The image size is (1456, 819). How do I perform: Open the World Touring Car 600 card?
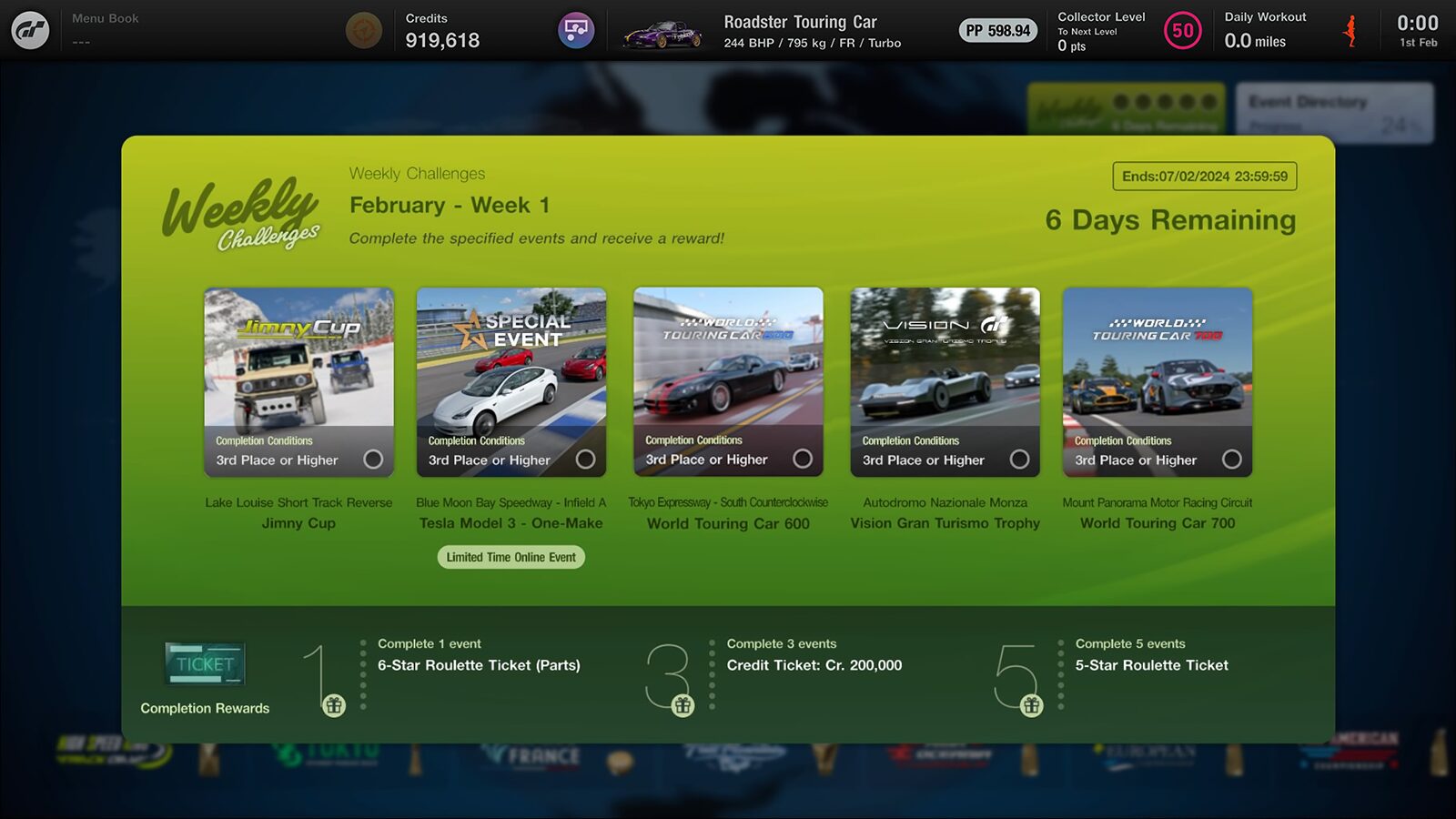pyautogui.click(x=728, y=382)
